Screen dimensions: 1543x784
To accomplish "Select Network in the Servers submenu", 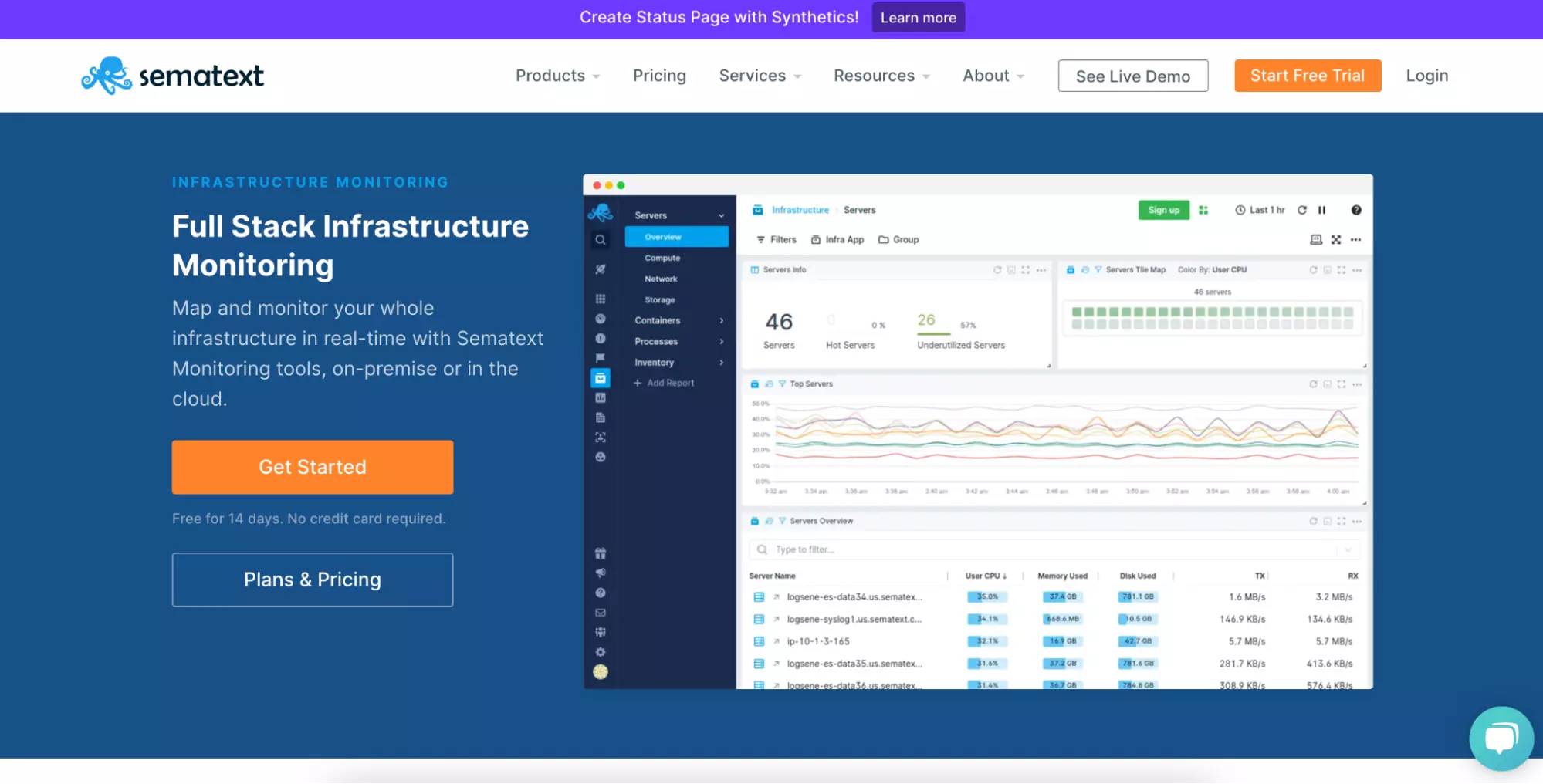I will coord(661,279).
